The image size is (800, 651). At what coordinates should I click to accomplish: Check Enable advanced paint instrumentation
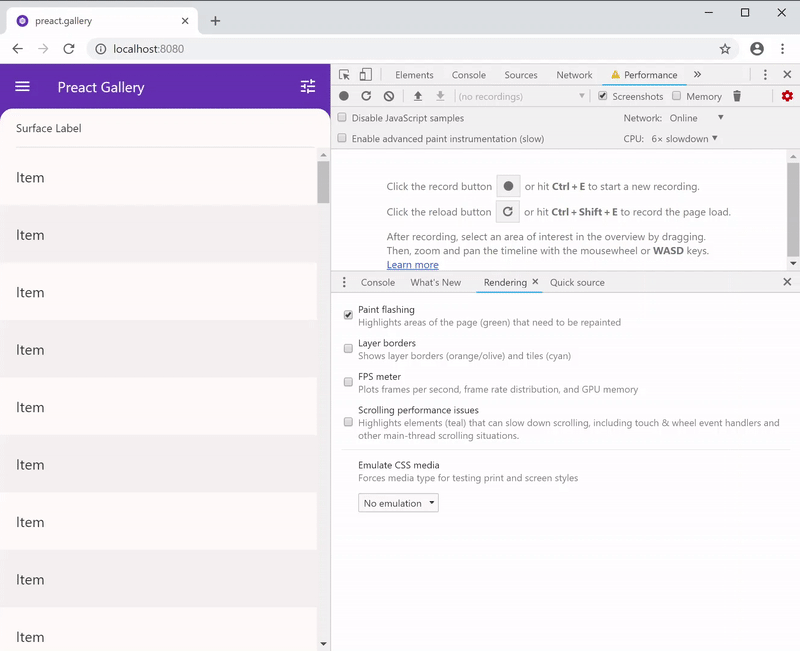coord(342,138)
